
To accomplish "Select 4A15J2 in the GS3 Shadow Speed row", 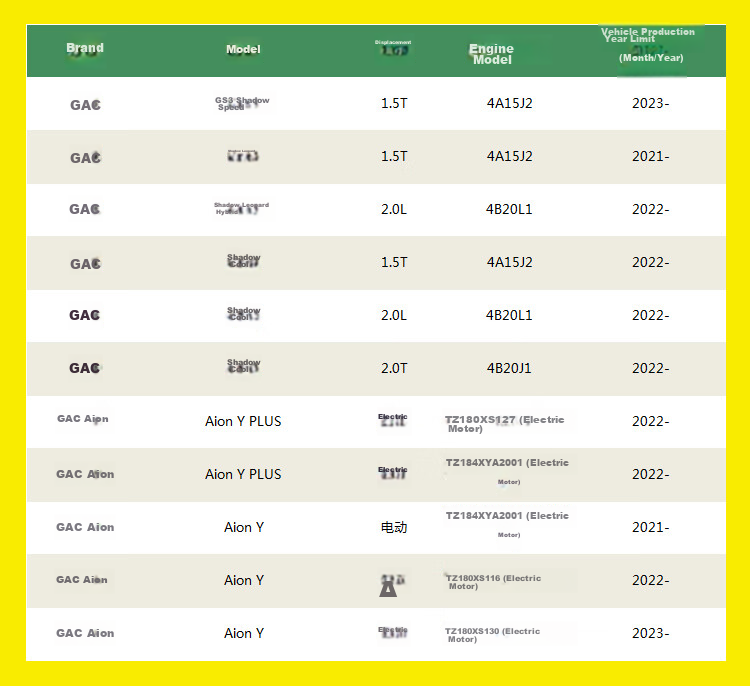I will [x=509, y=103].
